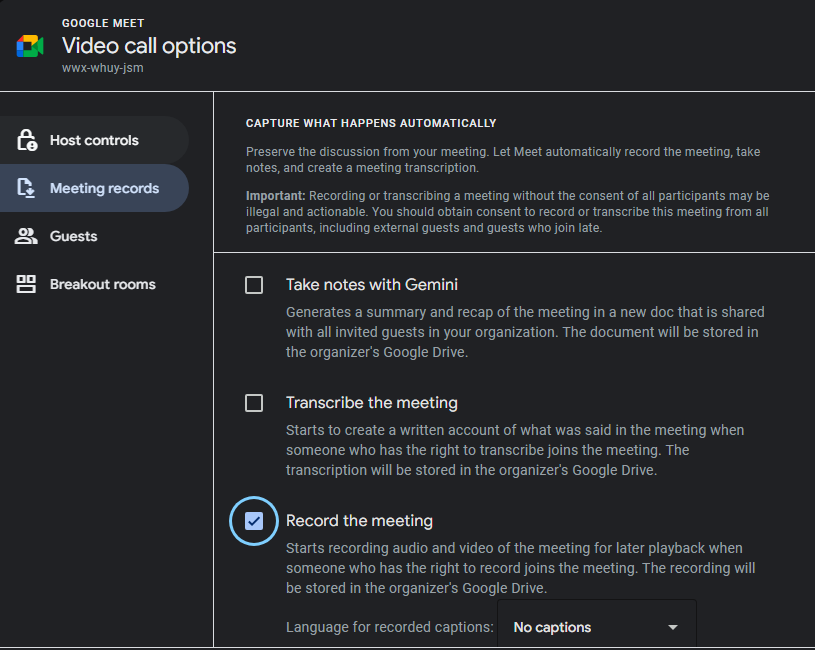Enable Take notes with Gemini checkbox
The image size is (815, 650).
click(x=254, y=285)
